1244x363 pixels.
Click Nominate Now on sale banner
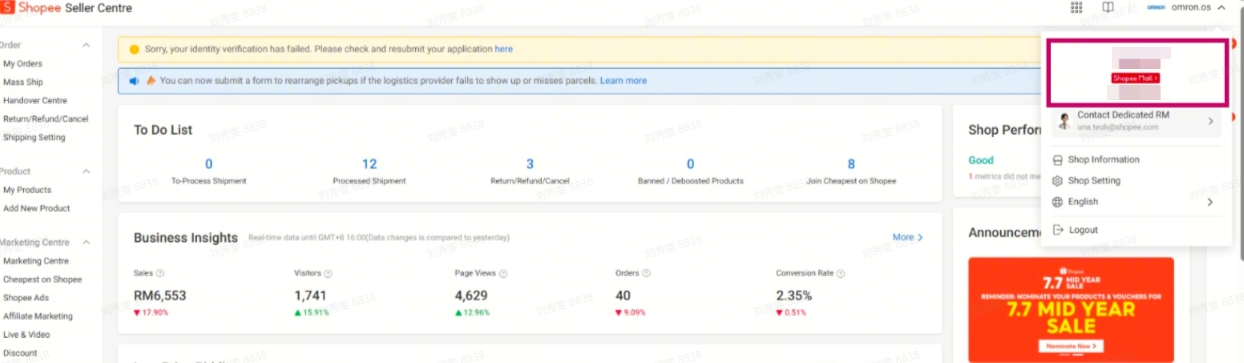coord(1072,346)
